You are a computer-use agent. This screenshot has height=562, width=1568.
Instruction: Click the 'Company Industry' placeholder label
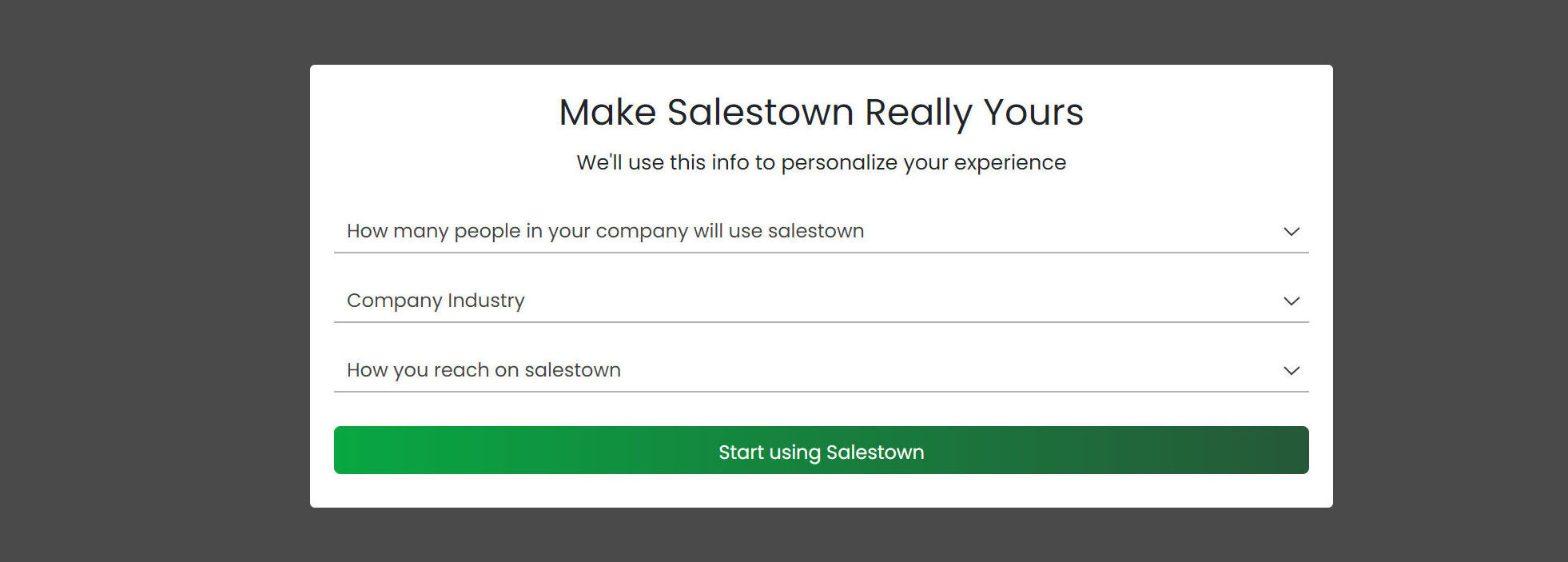pos(436,301)
